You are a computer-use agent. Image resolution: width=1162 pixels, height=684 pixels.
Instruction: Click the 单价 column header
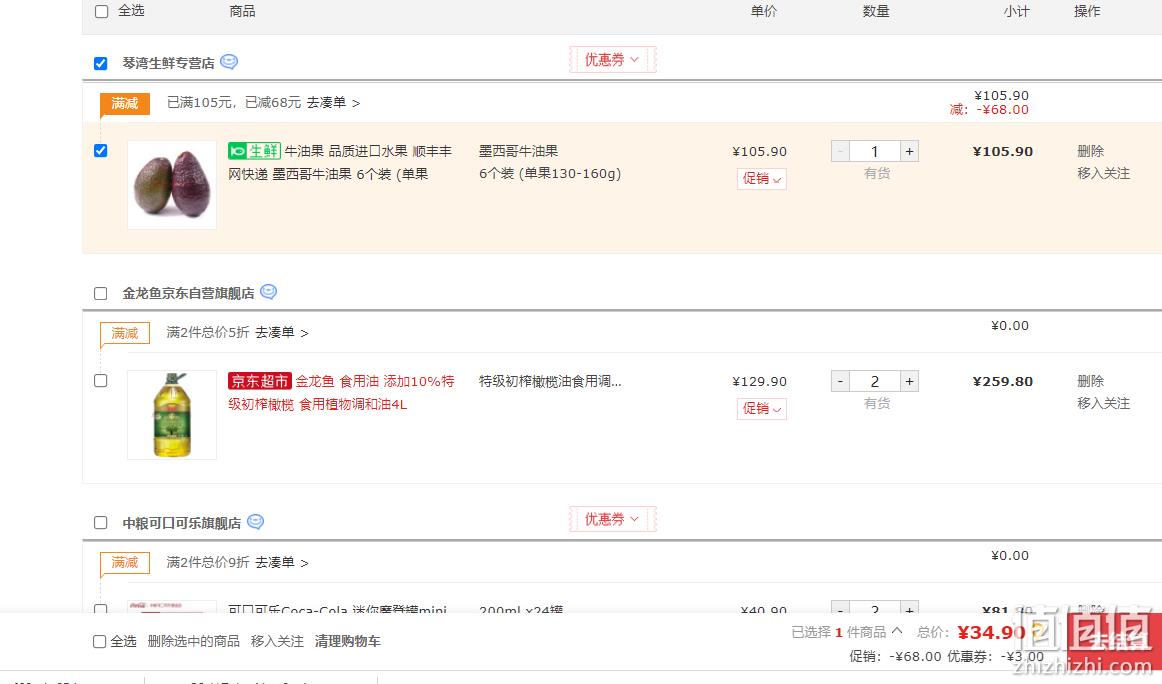(x=763, y=11)
